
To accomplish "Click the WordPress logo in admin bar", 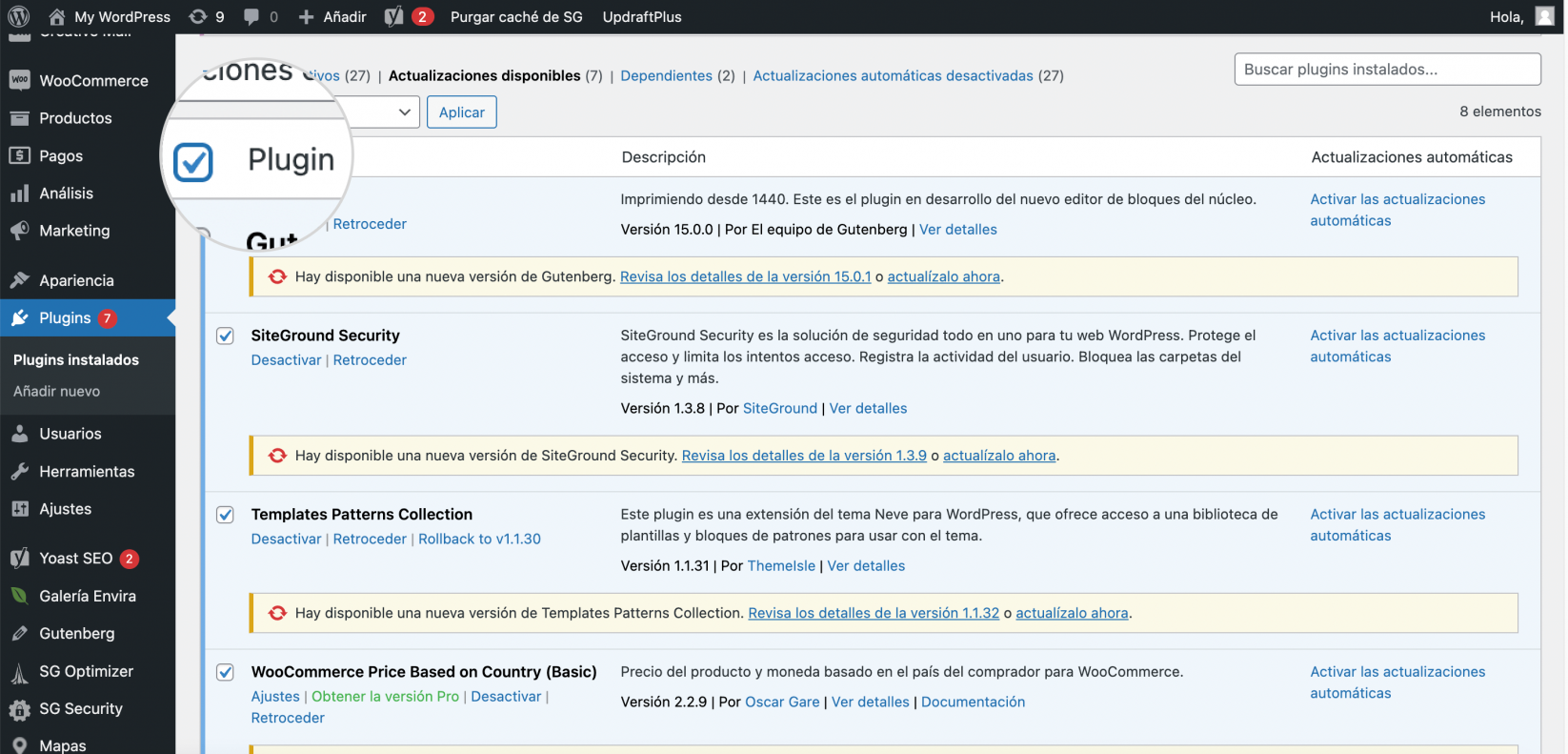I will click(19, 16).
